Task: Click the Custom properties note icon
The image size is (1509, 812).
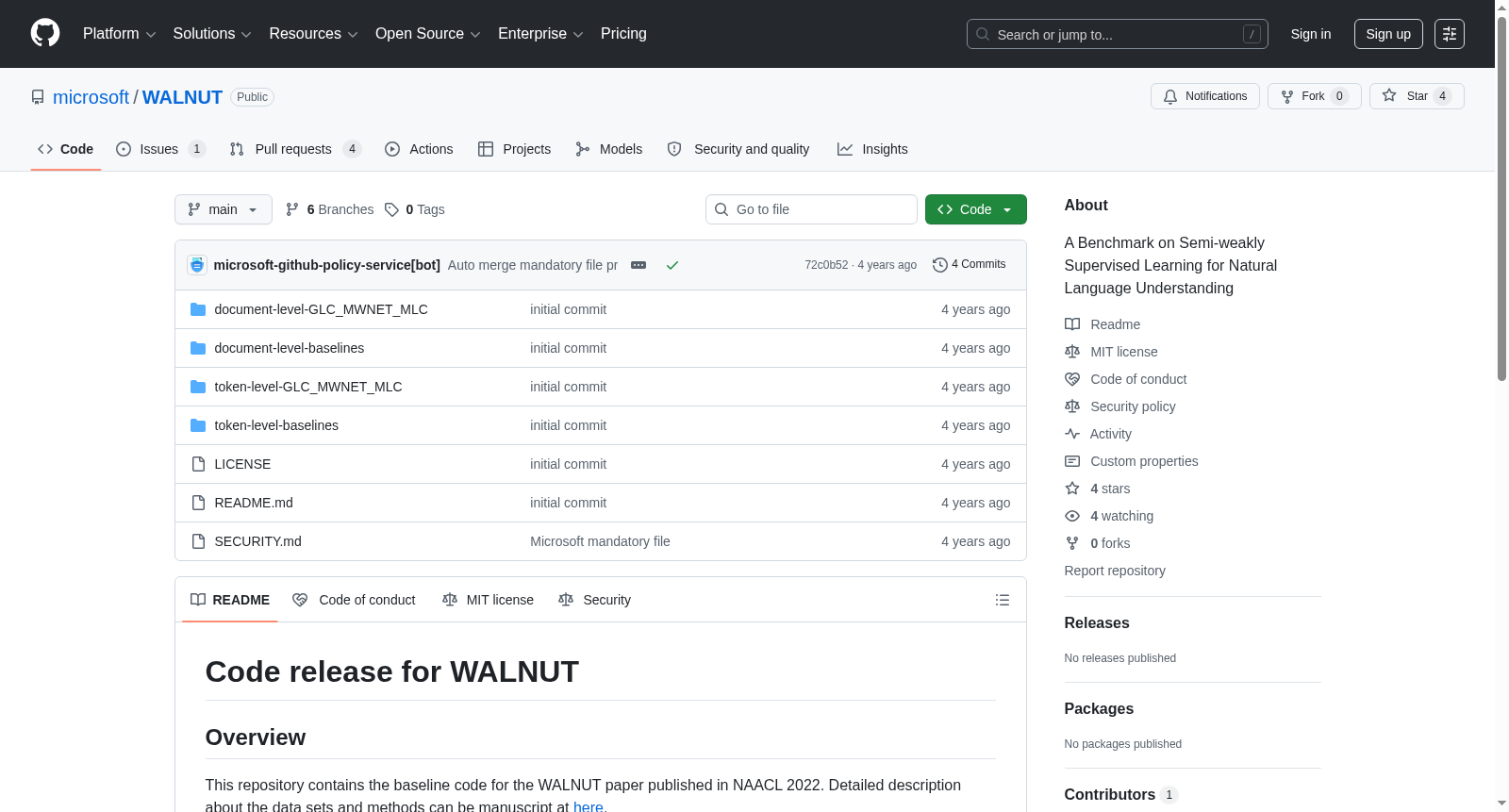Action: (x=1072, y=461)
